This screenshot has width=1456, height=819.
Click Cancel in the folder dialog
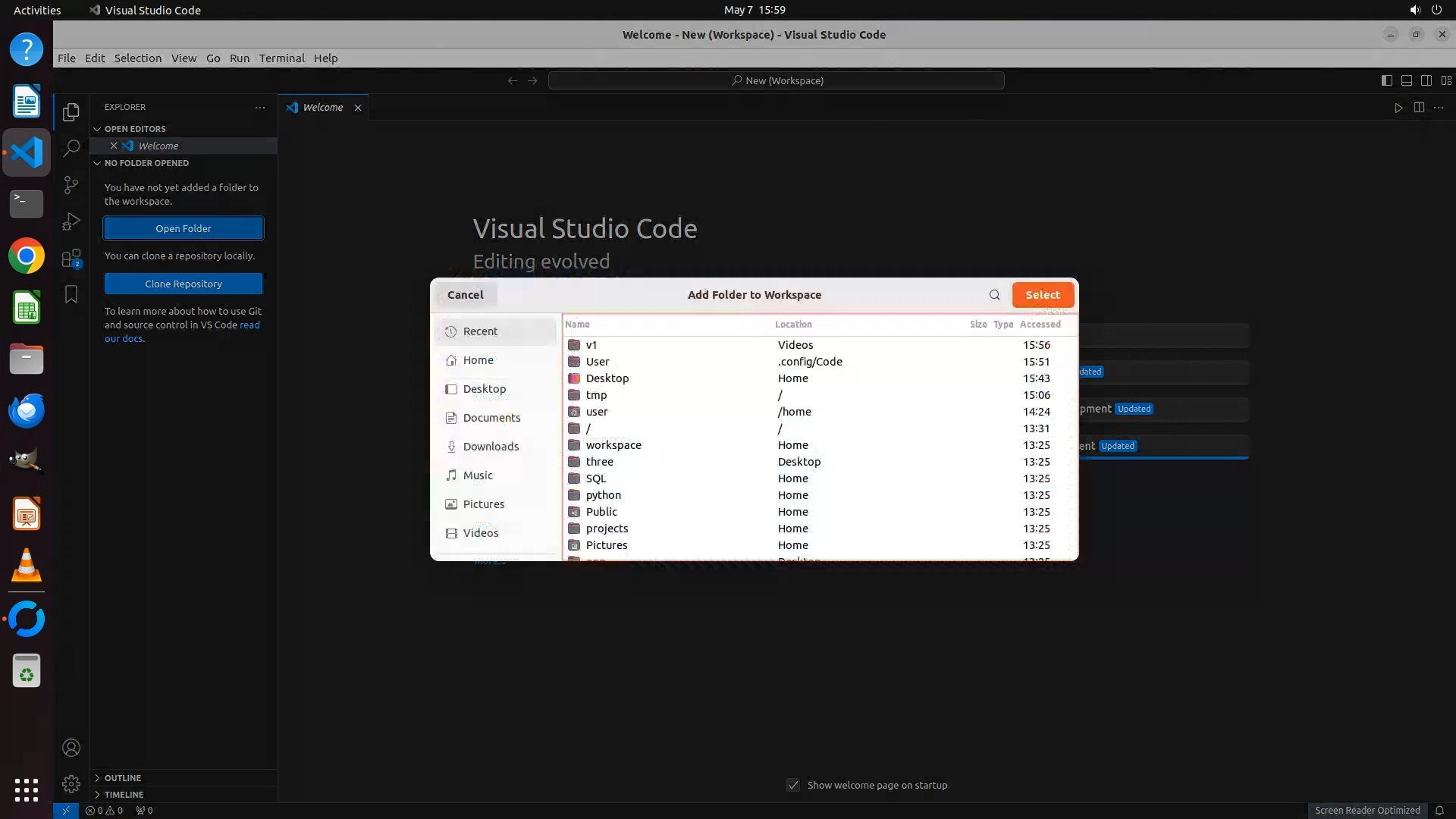click(x=465, y=295)
